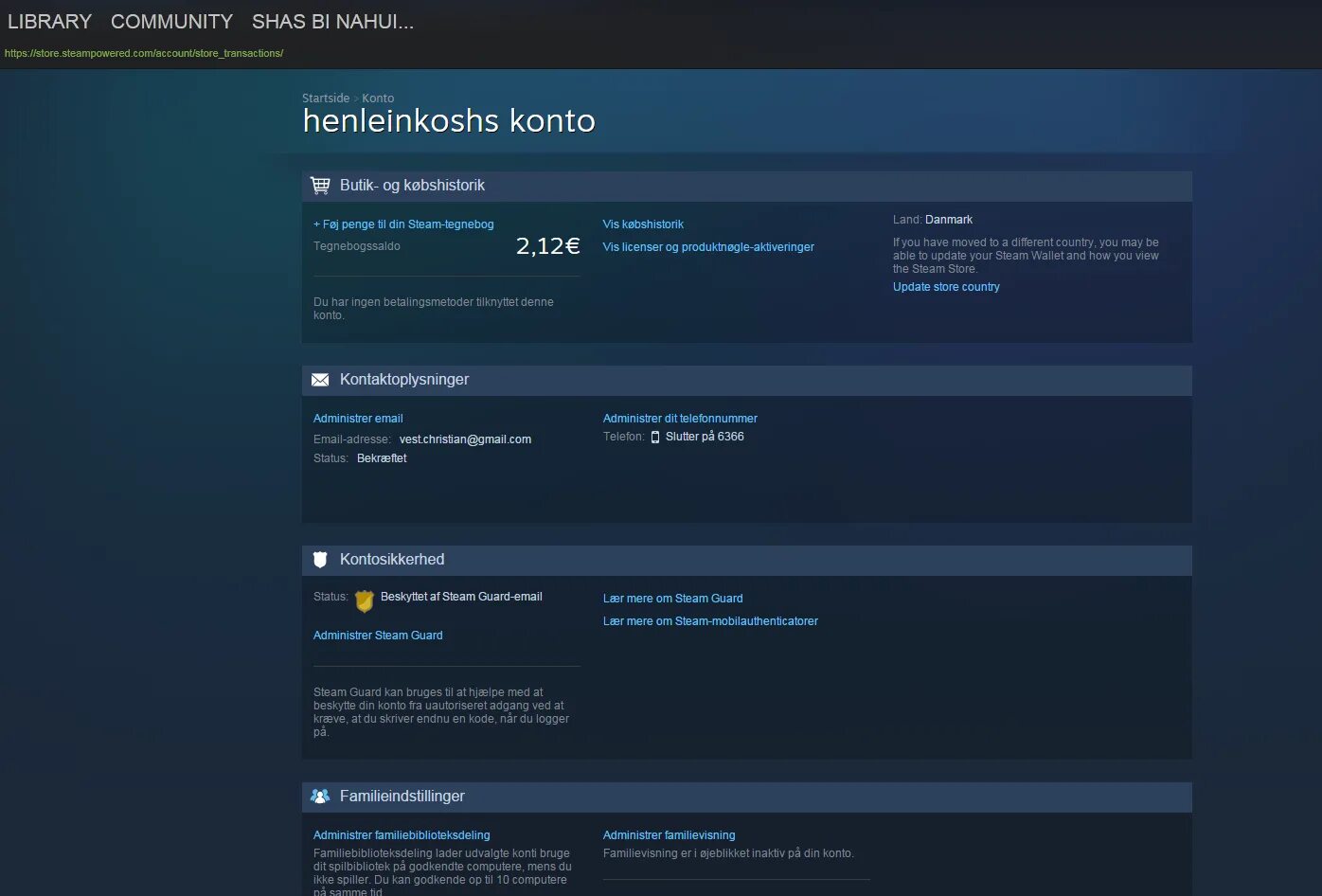
Task: Click Administrer email
Action: click(358, 419)
